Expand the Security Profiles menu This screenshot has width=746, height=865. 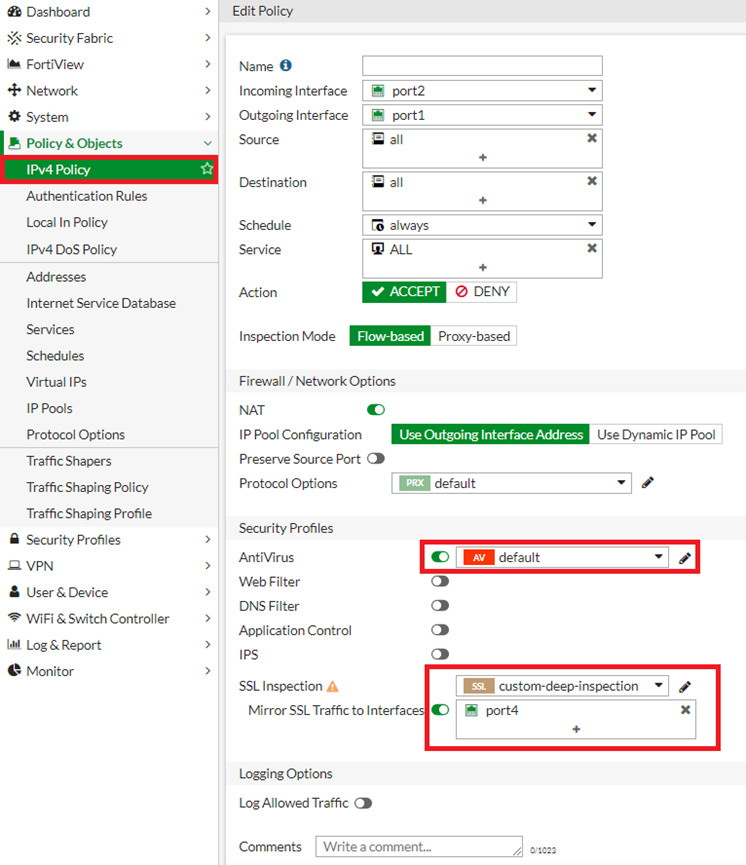[x=109, y=540]
